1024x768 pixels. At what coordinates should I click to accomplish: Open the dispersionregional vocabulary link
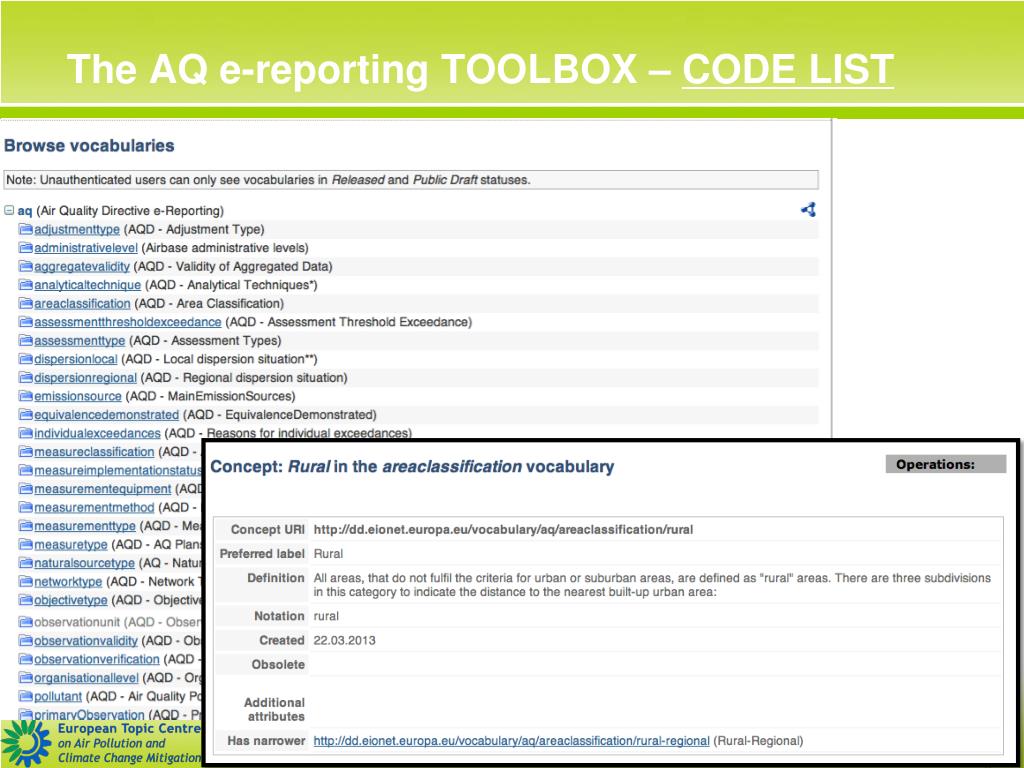coord(86,377)
